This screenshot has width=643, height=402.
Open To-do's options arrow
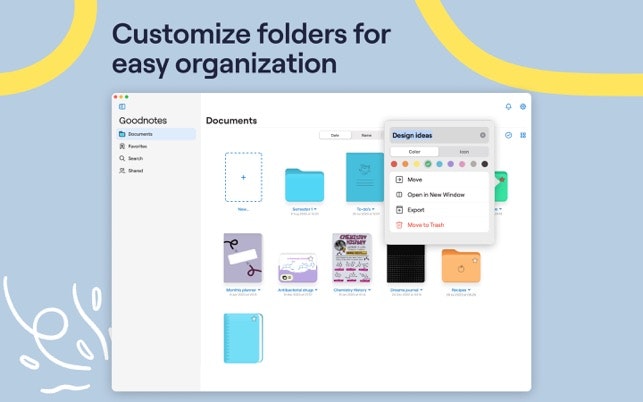tap(373, 209)
